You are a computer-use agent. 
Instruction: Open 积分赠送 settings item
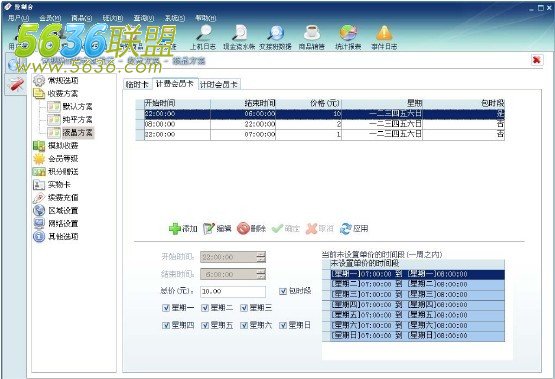click(56, 172)
